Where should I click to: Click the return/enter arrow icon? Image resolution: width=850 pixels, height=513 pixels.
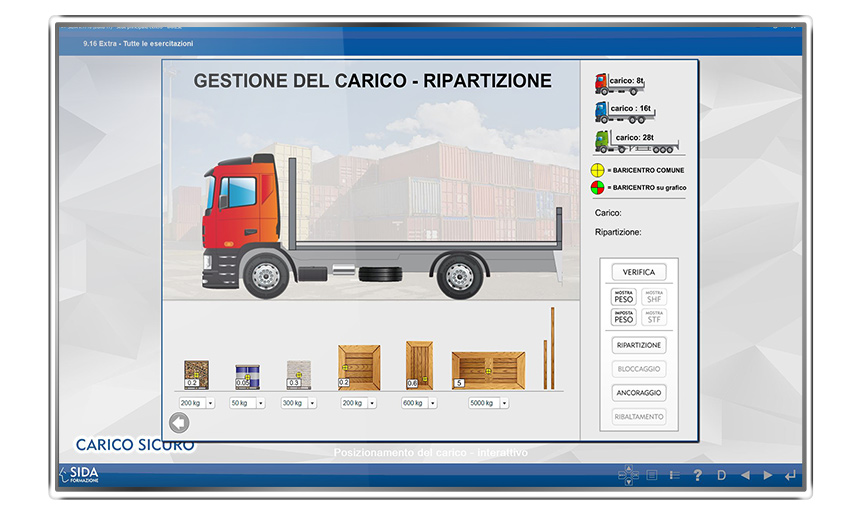[792, 475]
